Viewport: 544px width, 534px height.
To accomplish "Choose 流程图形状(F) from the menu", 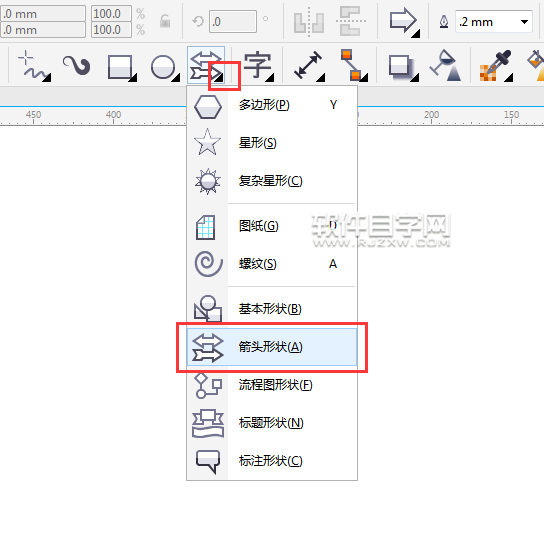I will (272, 384).
